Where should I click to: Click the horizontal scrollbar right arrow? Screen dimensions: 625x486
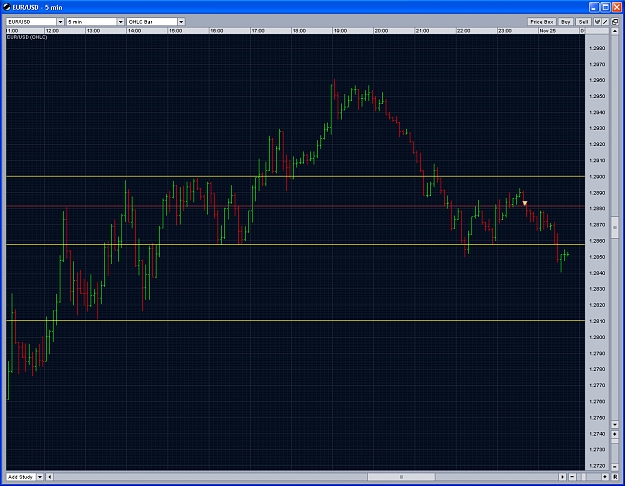tap(562, 477)
